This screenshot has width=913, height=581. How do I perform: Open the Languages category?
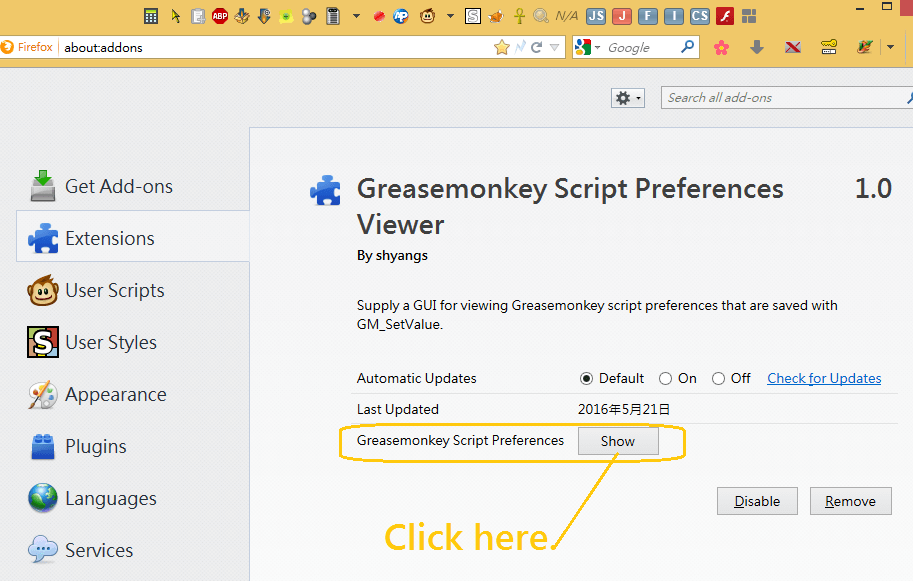click(x=133, y=498)
